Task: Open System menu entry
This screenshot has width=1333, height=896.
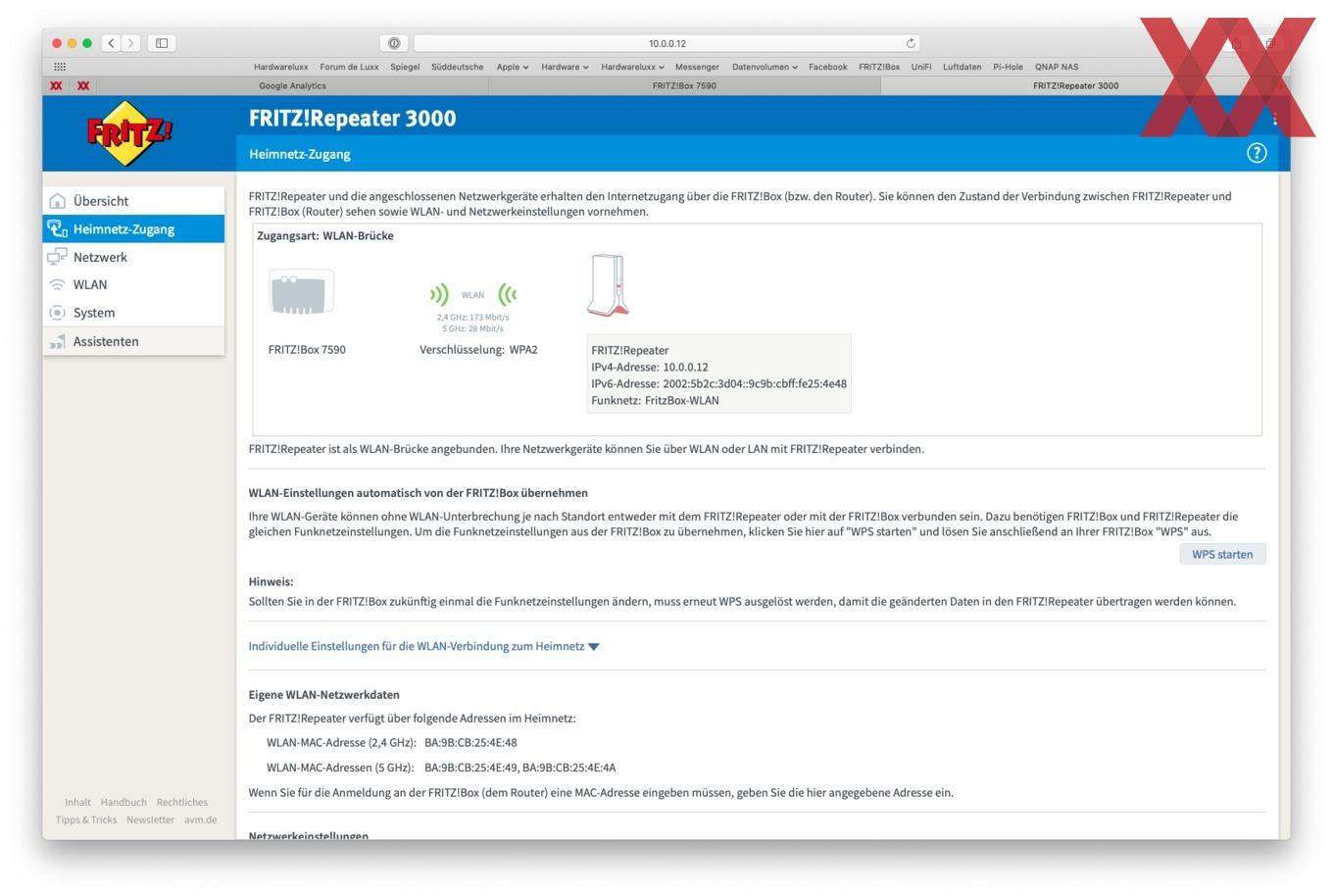Action: [x=133, y=313]
